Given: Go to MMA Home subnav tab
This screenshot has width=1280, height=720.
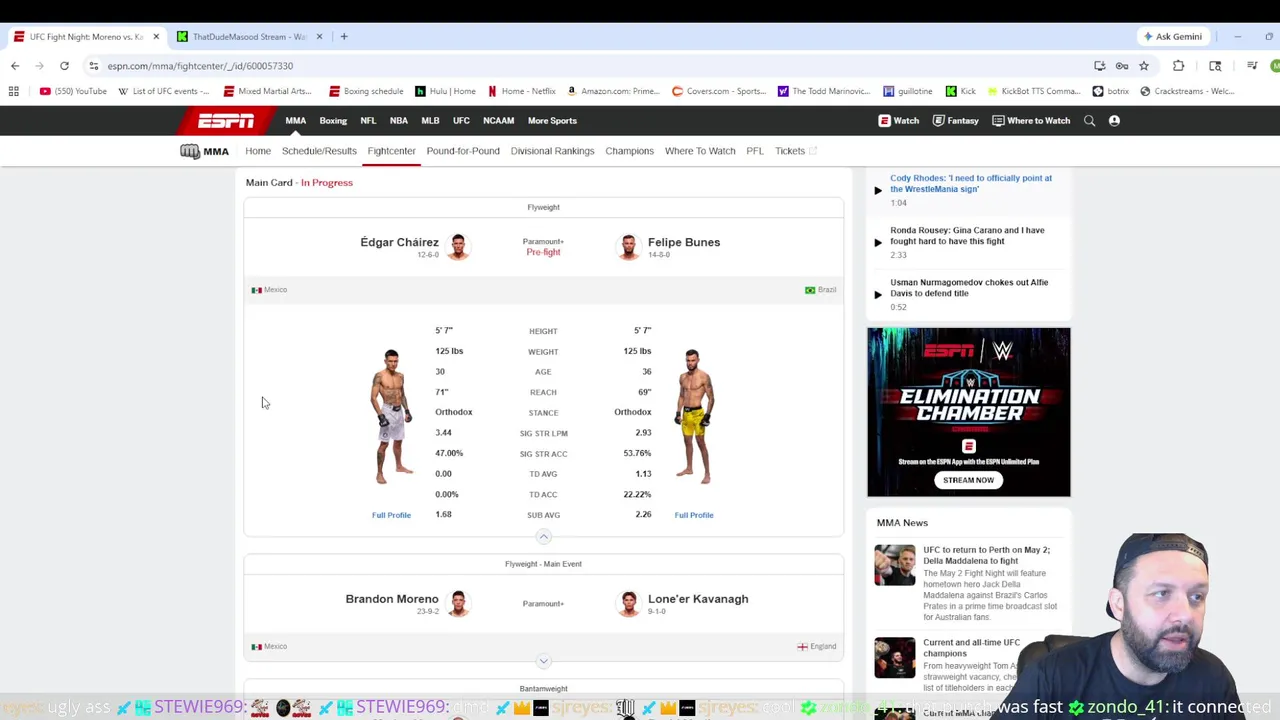Looking at the screenshot, I should [x=258, y=151].
